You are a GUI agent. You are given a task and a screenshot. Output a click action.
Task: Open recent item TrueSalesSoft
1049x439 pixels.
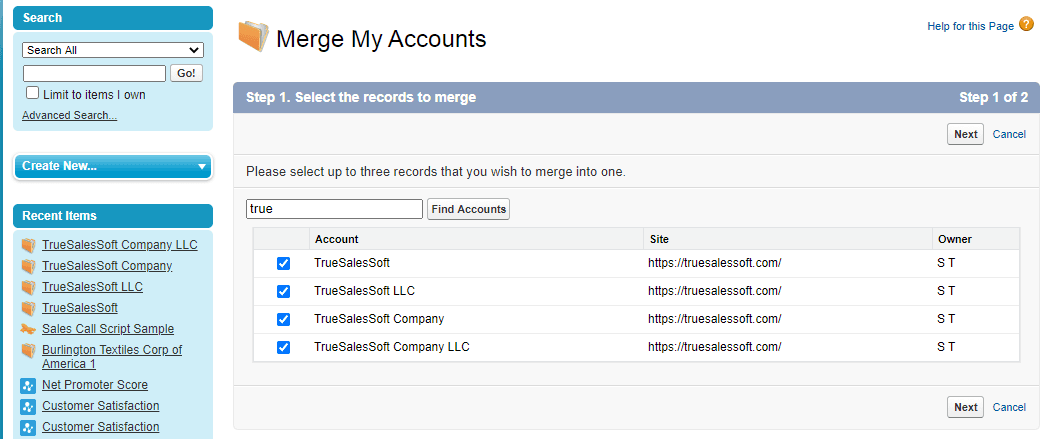point(80,308)
